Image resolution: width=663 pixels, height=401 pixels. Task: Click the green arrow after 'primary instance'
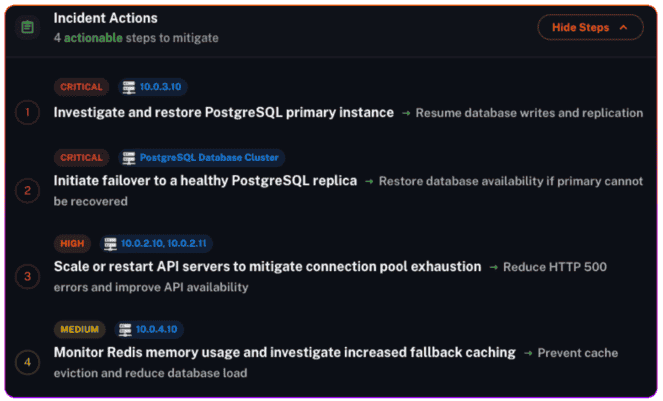pyautogui.click(x=406, y=113)
